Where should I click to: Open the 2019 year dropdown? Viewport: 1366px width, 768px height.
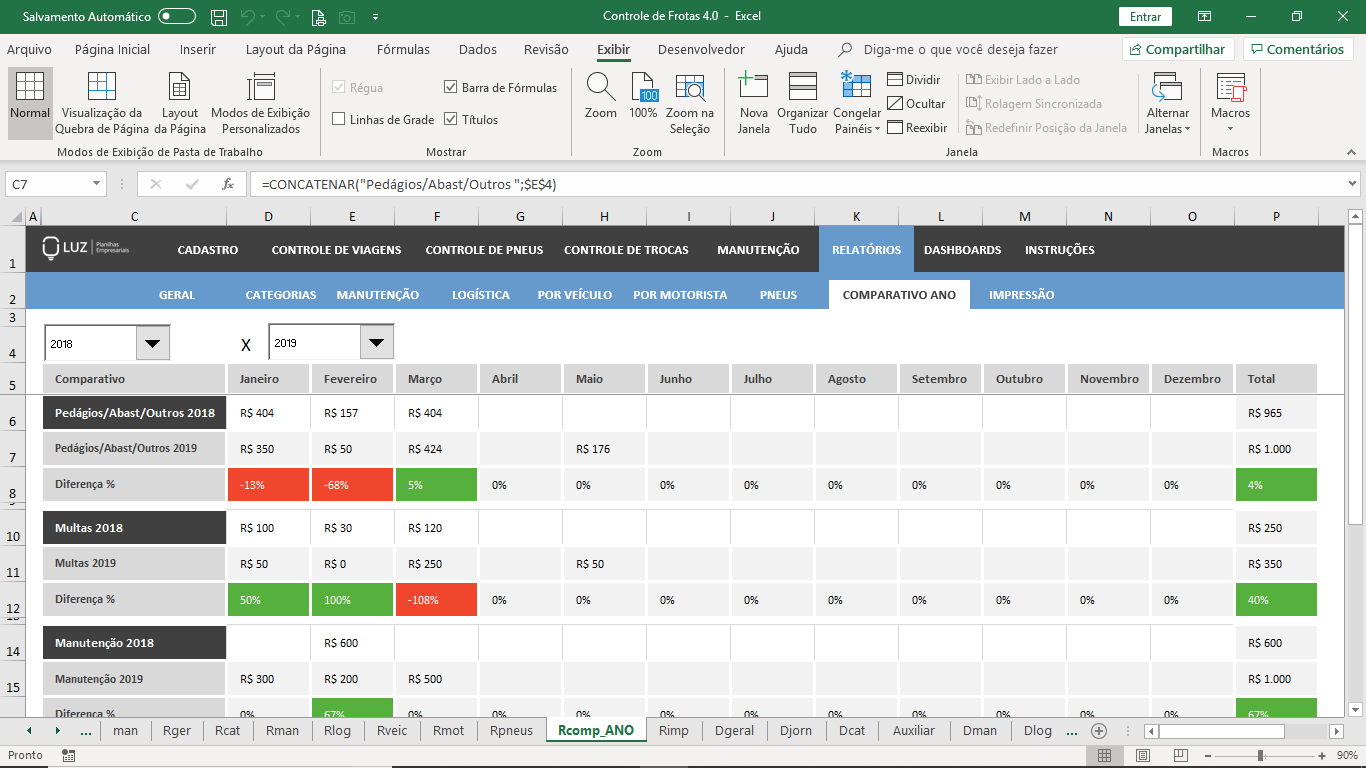click(376, 343)
